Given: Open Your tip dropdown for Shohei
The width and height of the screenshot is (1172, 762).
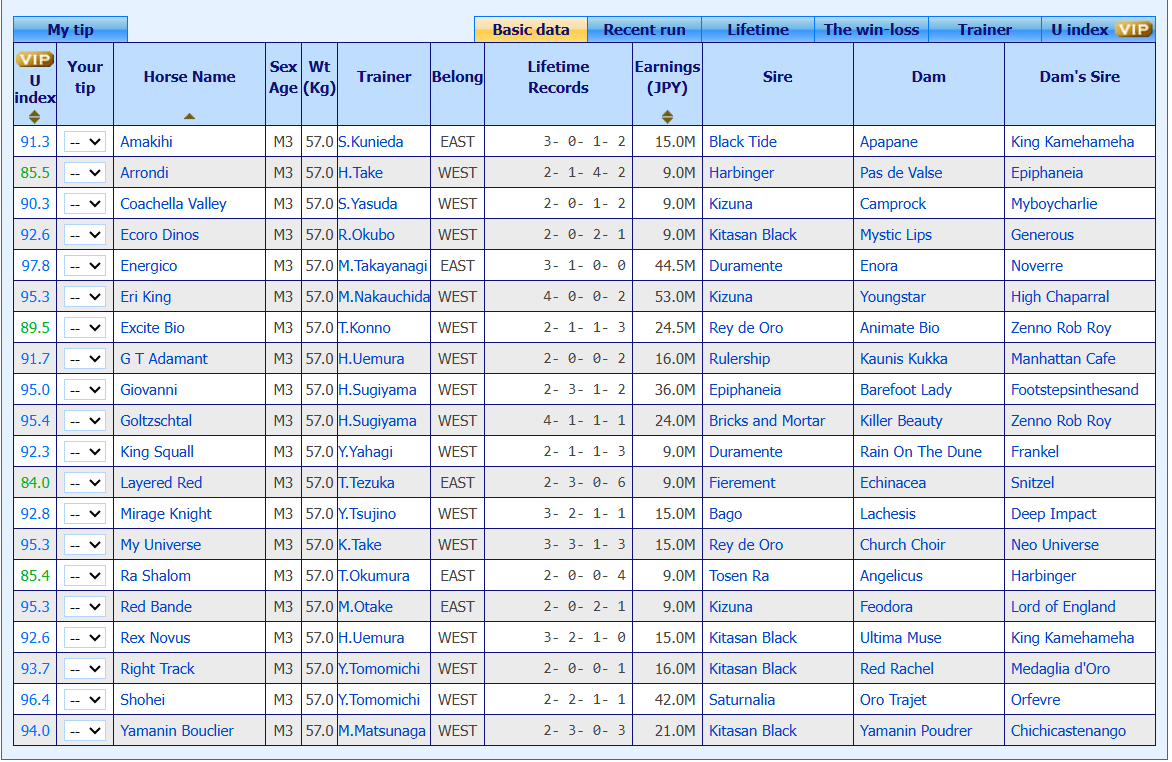Looking at the screenshot, I should point(84,700).
